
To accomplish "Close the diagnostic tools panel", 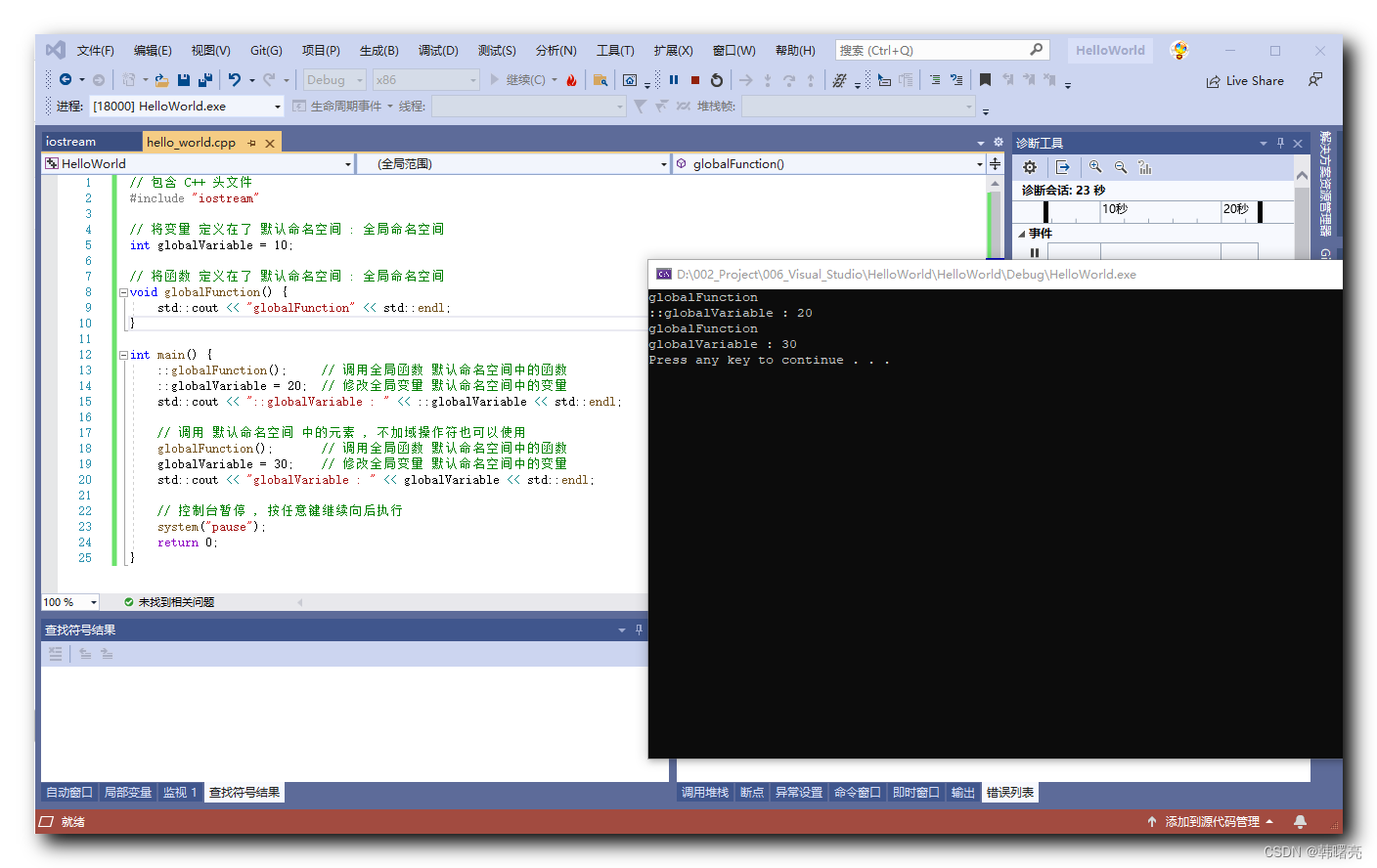I will pyautogui.click(x=1298, y=143).
